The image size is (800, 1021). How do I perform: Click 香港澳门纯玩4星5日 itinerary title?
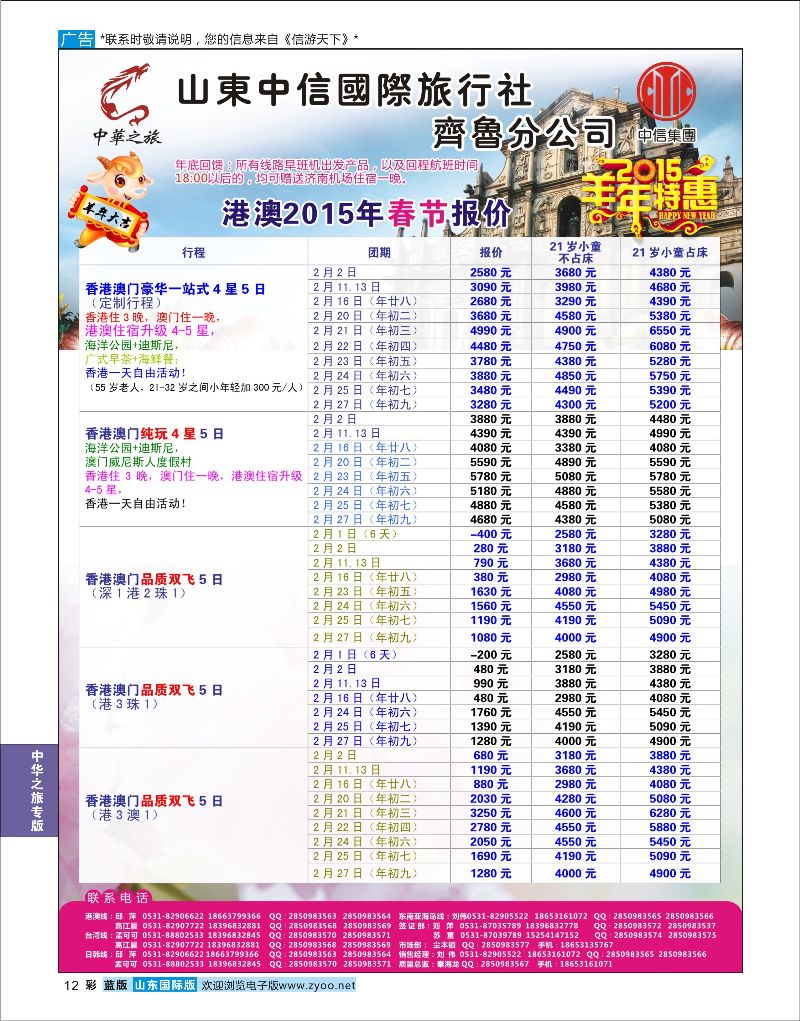pos(154,434)
